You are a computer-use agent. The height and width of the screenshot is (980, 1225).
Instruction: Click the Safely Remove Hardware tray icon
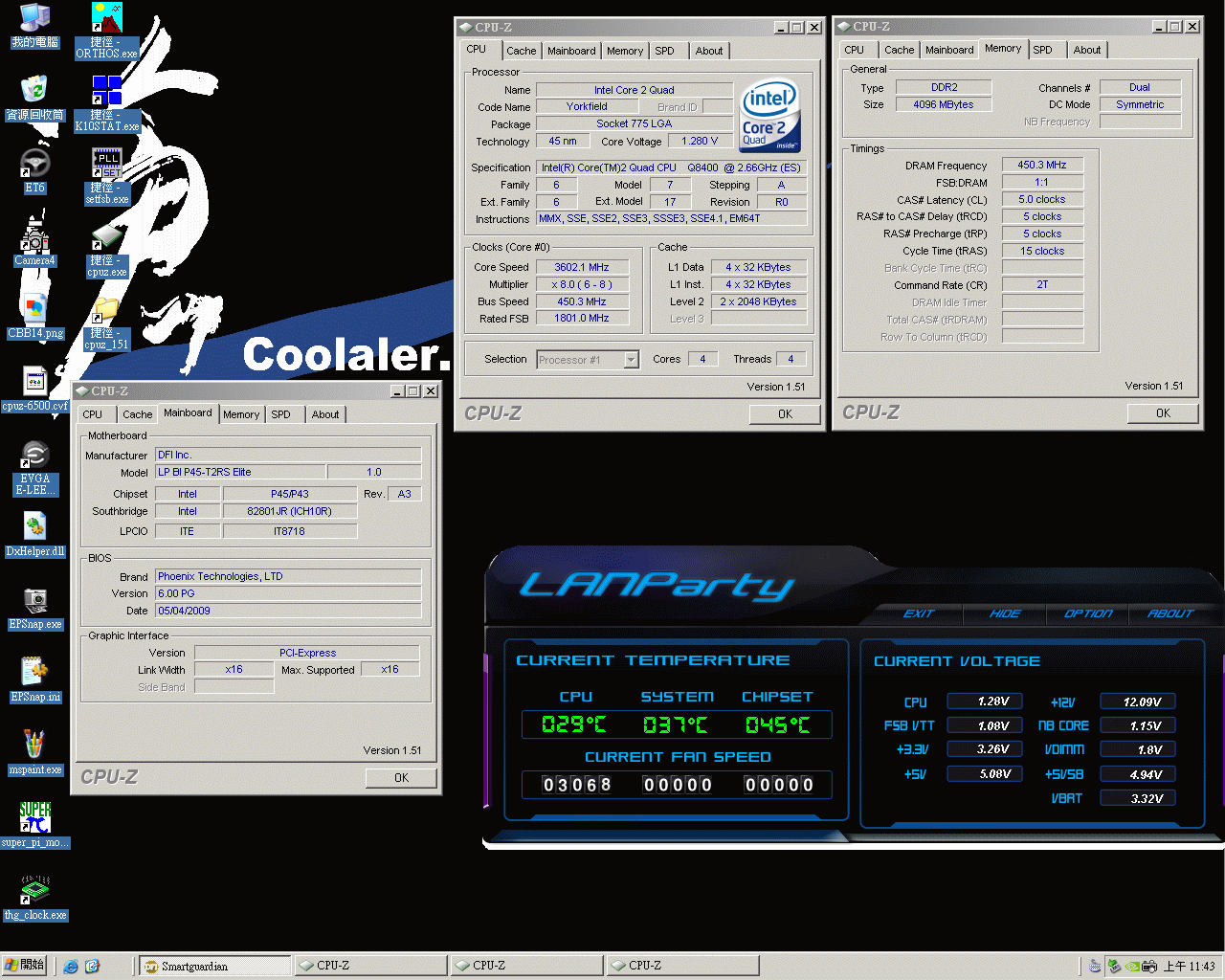[1114, 967]
